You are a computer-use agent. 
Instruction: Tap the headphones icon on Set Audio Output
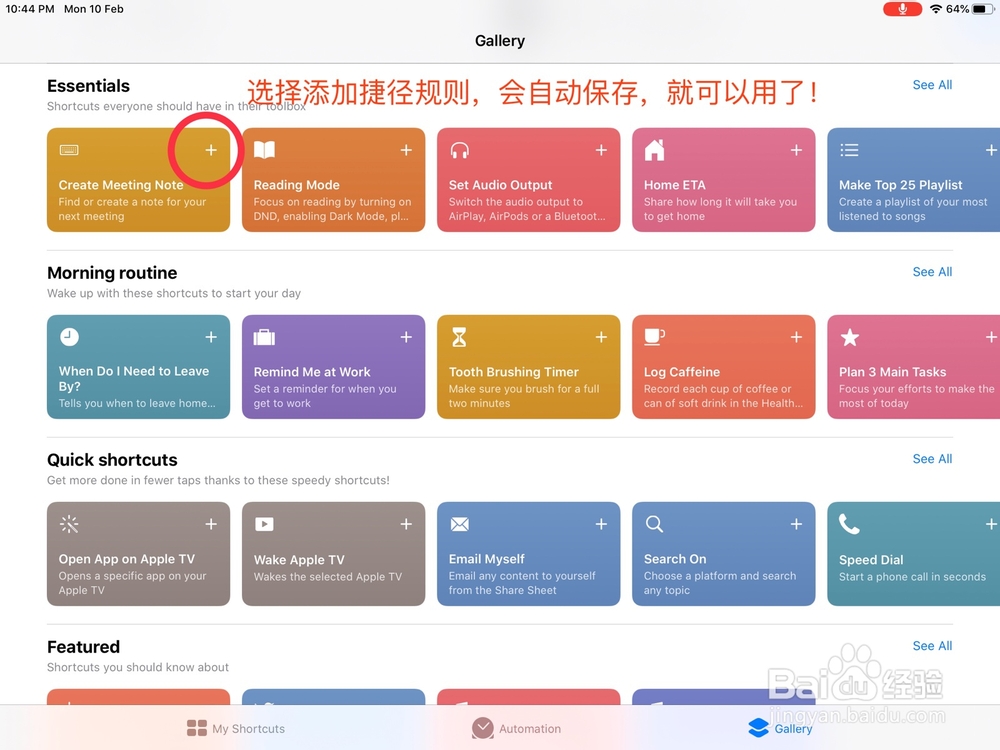click(459, 150)
